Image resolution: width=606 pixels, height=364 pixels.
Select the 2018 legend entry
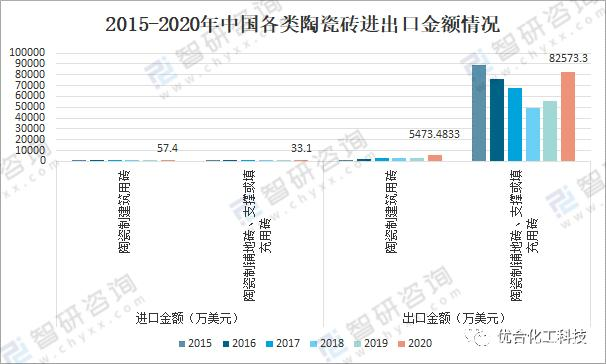click(x=327, y=344)
